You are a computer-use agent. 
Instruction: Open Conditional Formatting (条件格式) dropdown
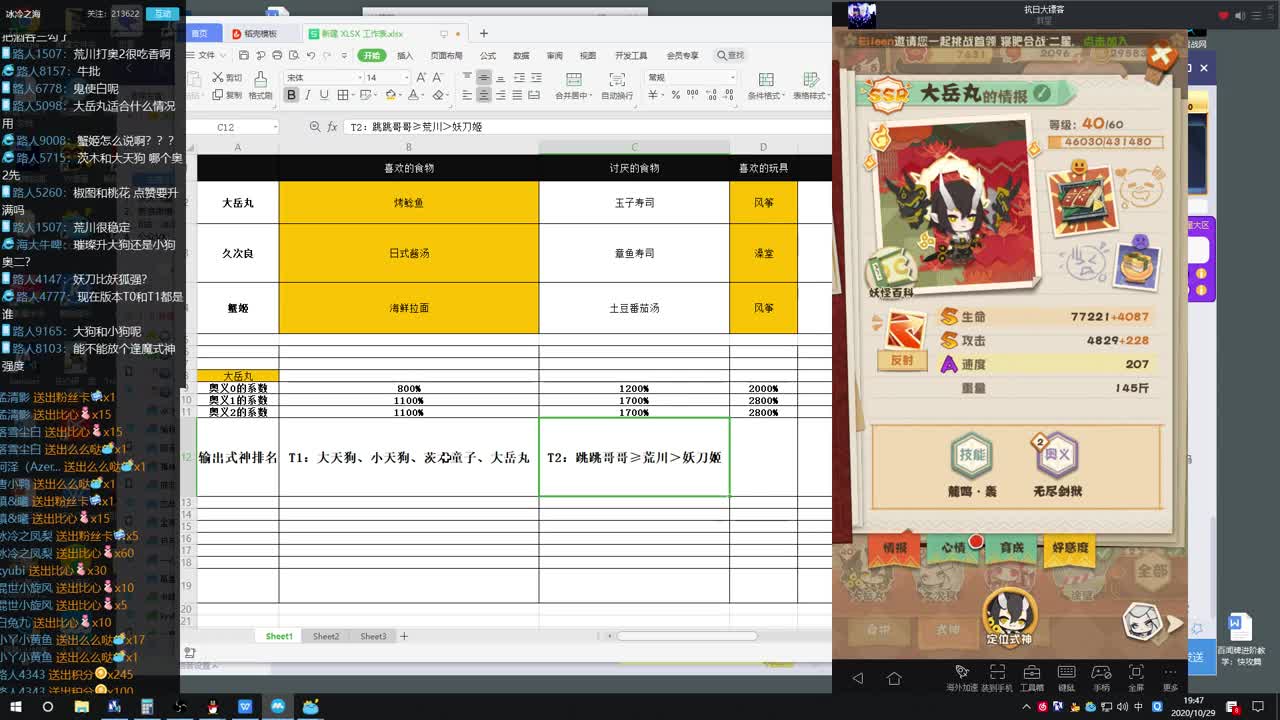pos(765,85)
